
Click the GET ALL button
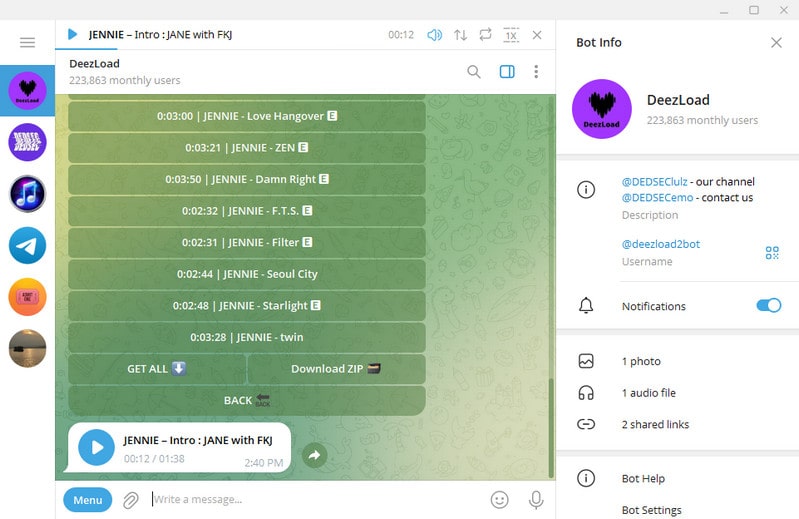pyautogui.click(x=157, y=369)
